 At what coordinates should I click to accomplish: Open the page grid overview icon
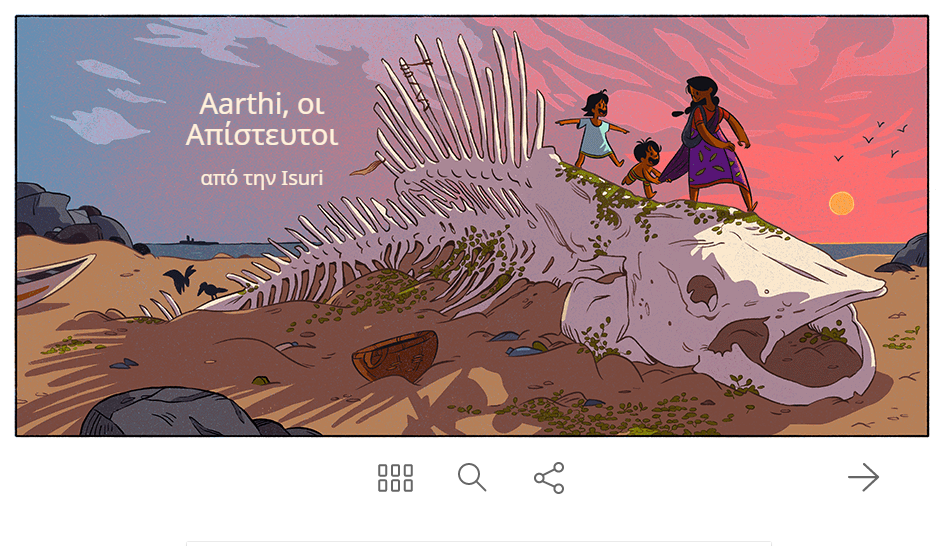pyautogui.click(x=395, y=478)
